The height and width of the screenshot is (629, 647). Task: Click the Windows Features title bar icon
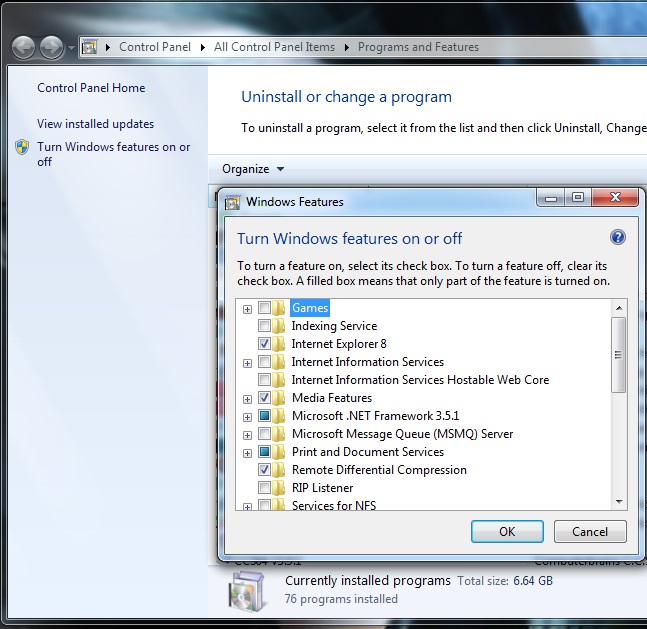click(232, 202)
